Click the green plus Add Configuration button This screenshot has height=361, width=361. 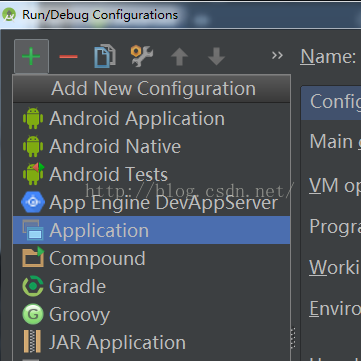(31, 56)
